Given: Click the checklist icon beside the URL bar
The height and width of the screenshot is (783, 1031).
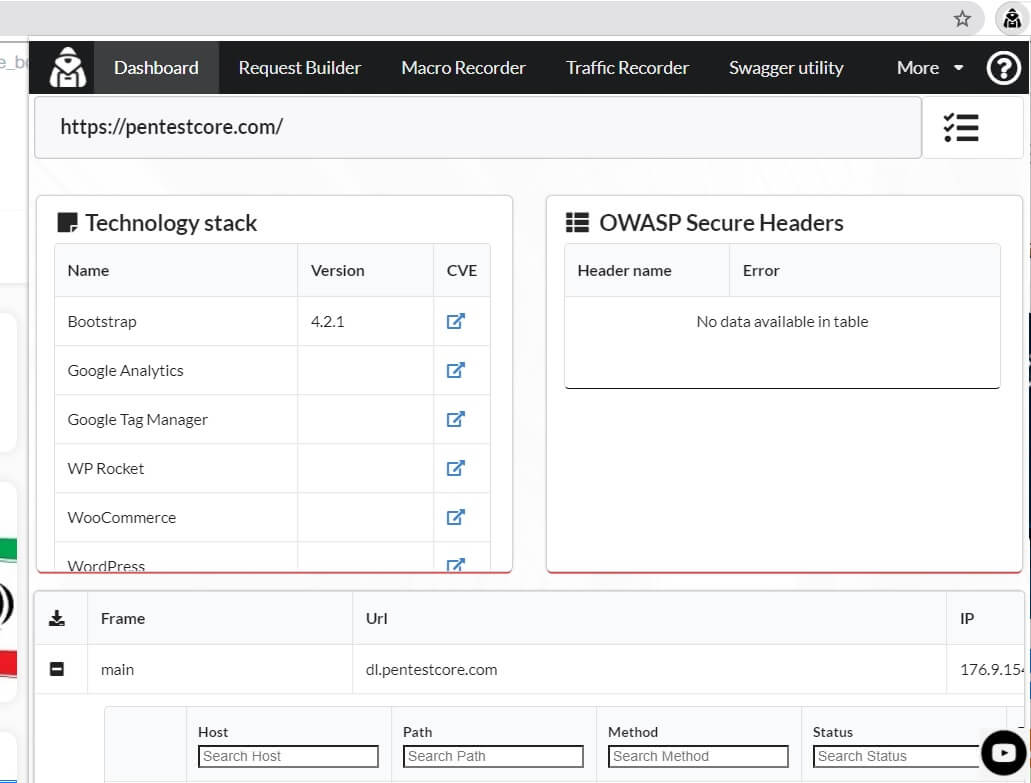Looking at the screenshot, I should (961, 128).
